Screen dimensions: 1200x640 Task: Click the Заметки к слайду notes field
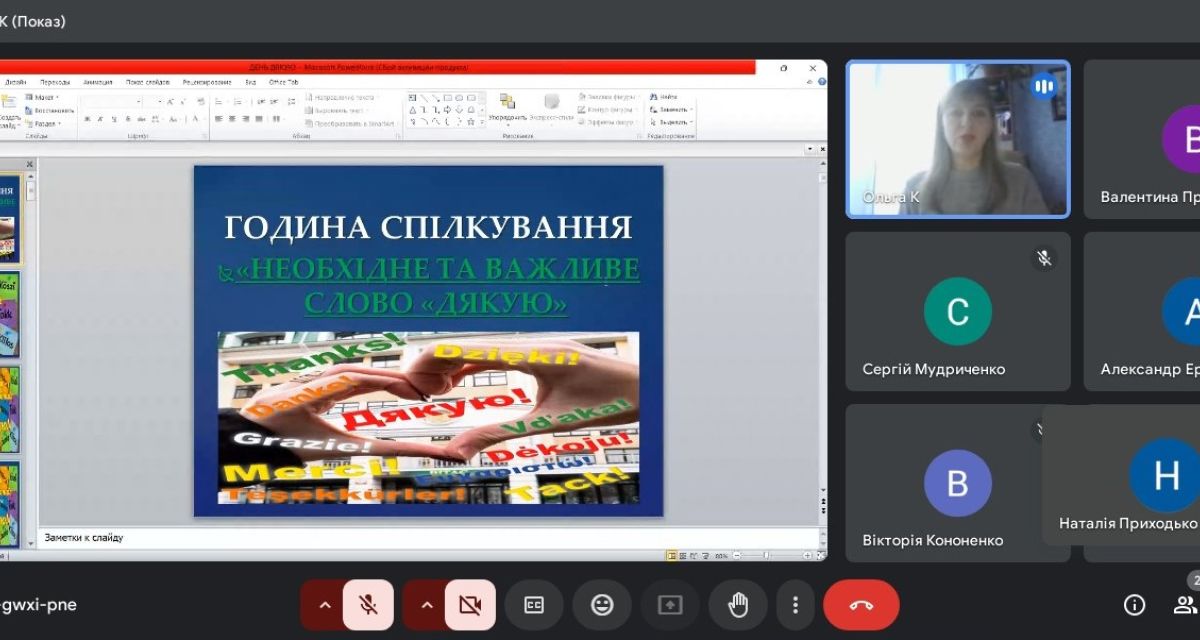[x=400, y=538]
